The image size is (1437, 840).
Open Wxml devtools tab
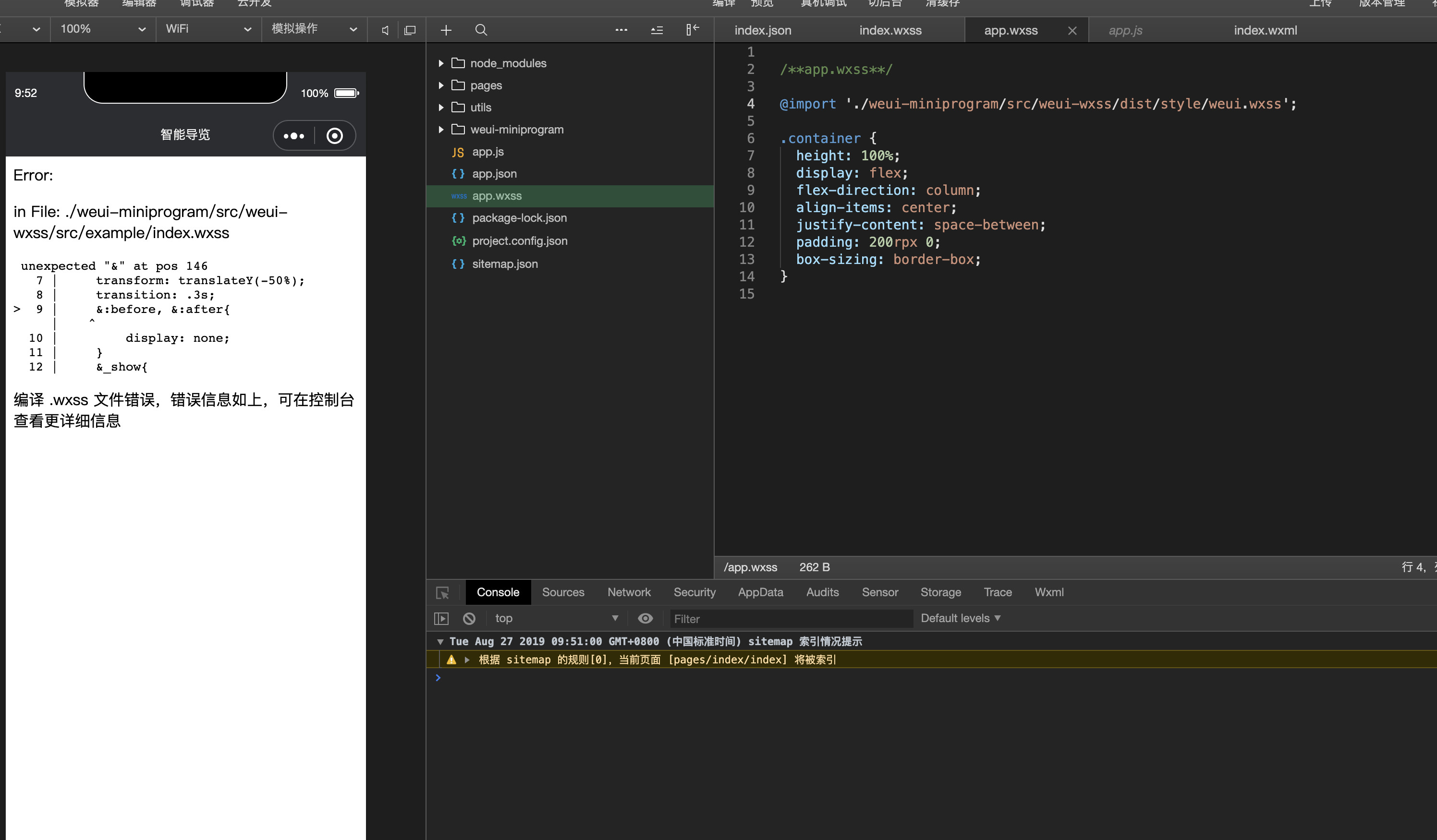[1048, 592]
